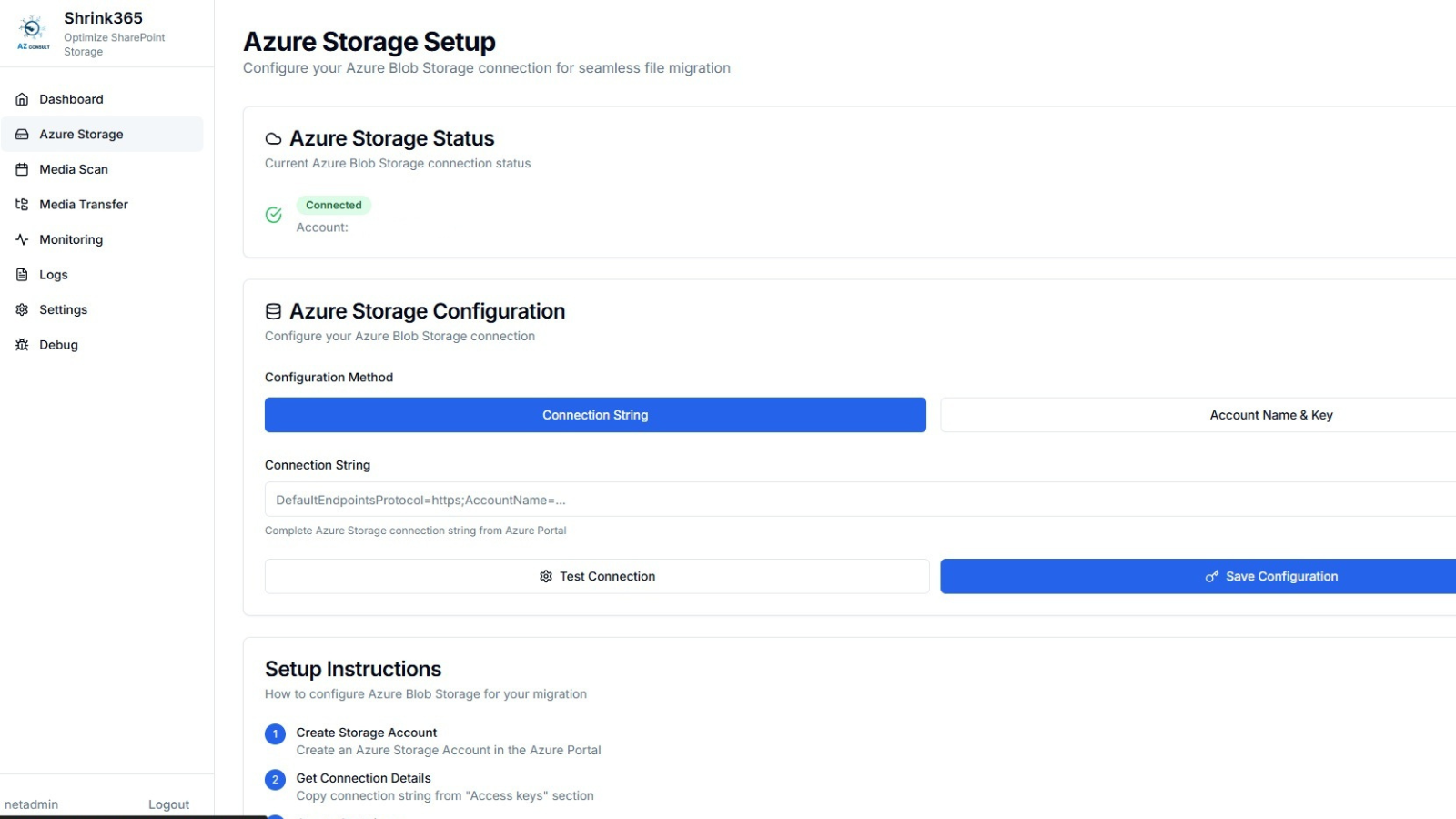Click the Setup Instructions heading

(353, 669)
